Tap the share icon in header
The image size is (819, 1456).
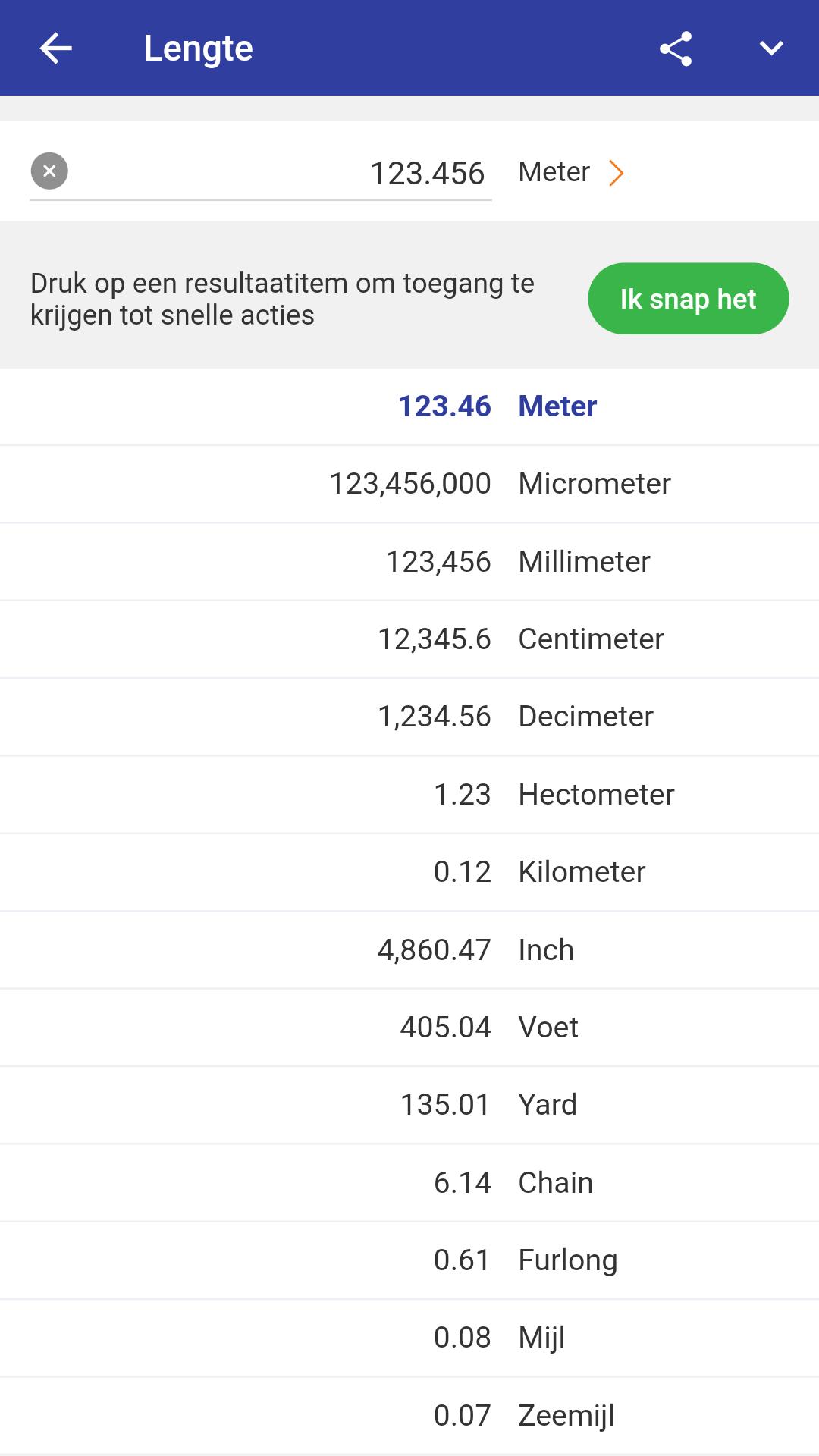(675, 49)
